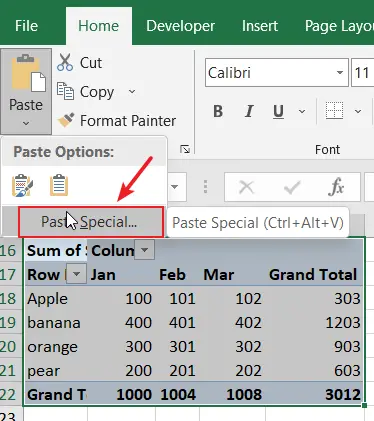Image resolution: width=374 pixels, height=421 pixels.
Task: Click the formula bar Enter checkmark icon
Action: pyautogui.click(x=292, y=188)
